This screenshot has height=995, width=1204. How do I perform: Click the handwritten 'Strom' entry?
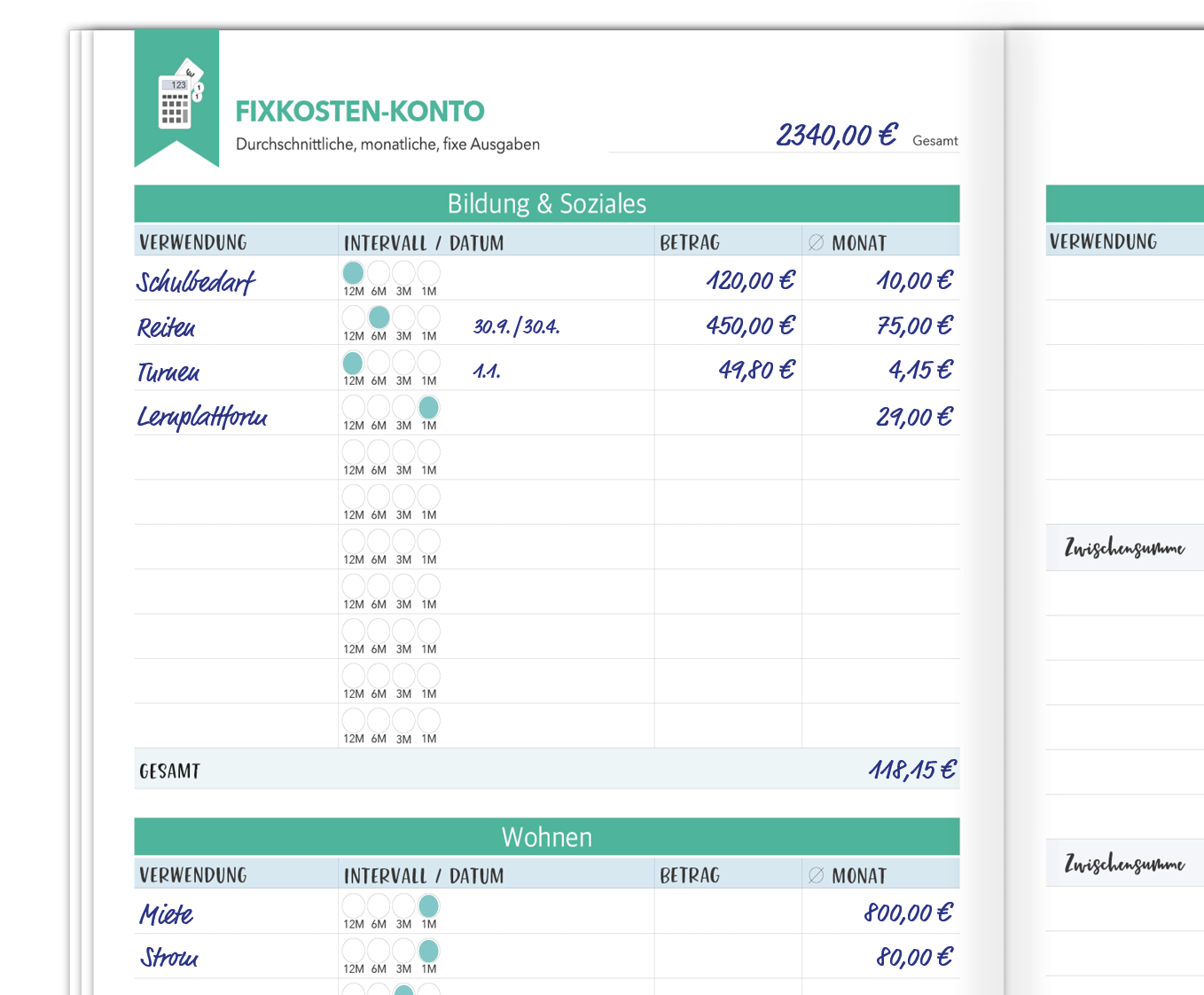click(x=169, y=958)
